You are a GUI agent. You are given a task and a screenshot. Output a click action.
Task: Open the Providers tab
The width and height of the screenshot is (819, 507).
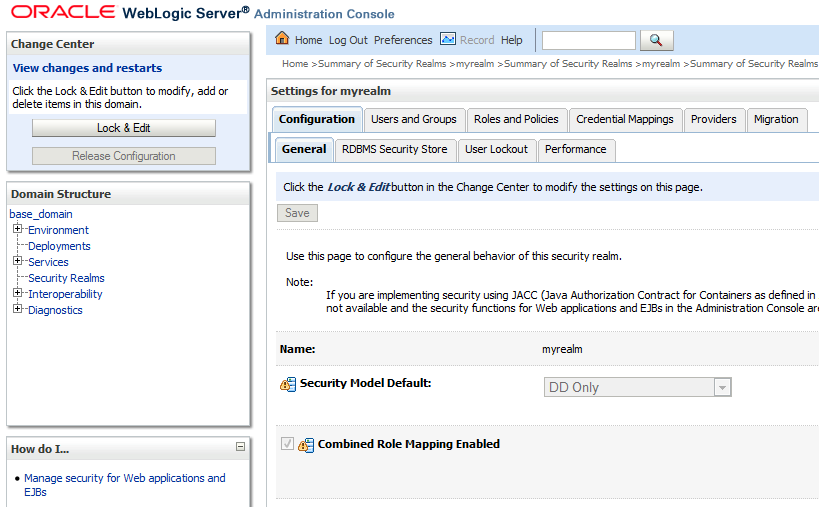pyautogui.click(x=713, y=119)
